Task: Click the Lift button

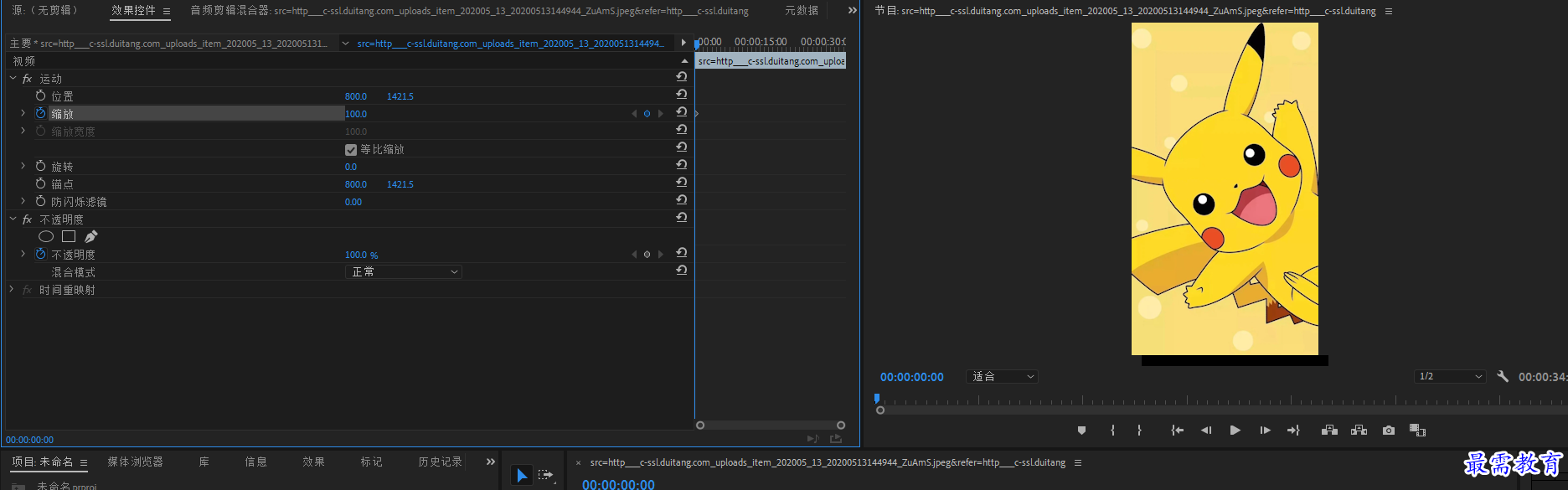Action: tap(1329, 431)
